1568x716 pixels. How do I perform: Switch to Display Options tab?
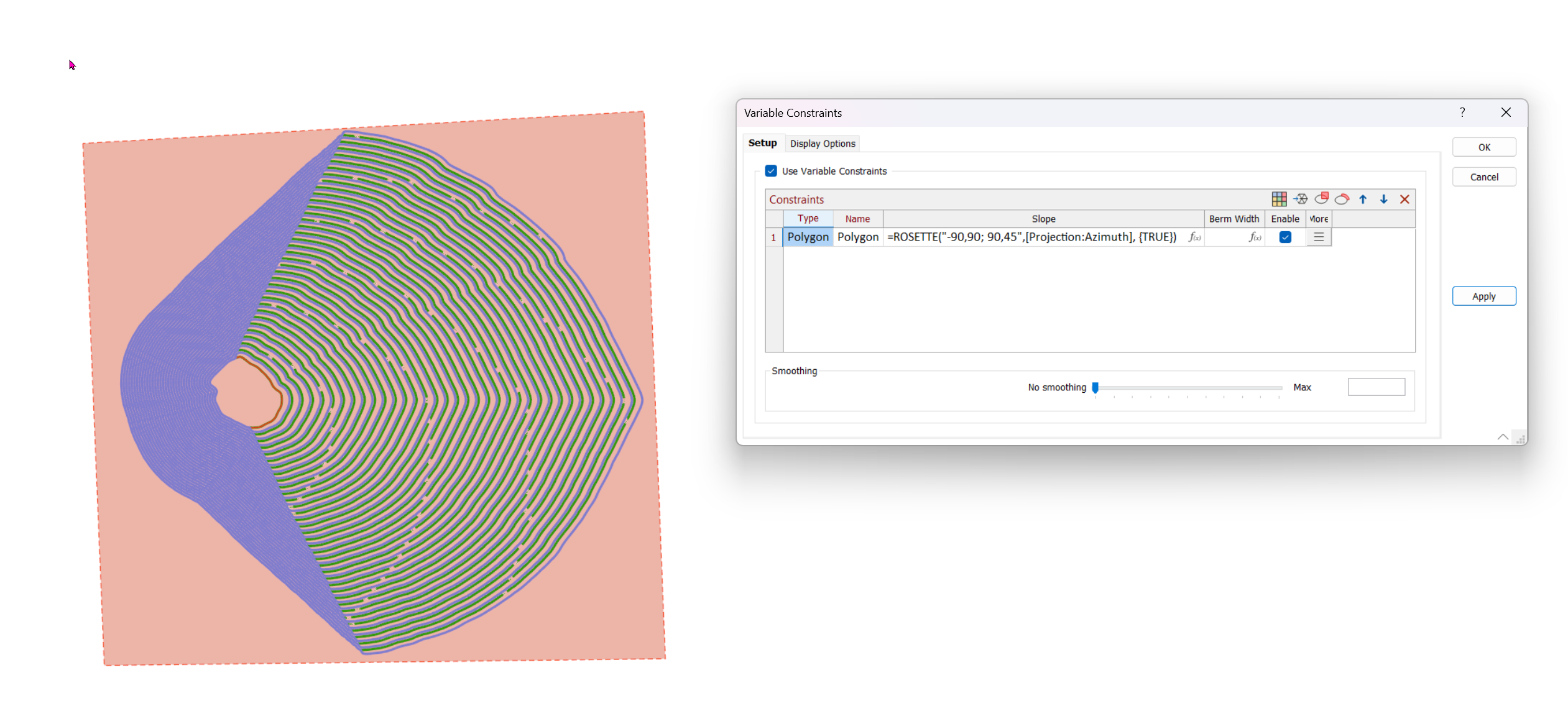[x=822, y=144]
